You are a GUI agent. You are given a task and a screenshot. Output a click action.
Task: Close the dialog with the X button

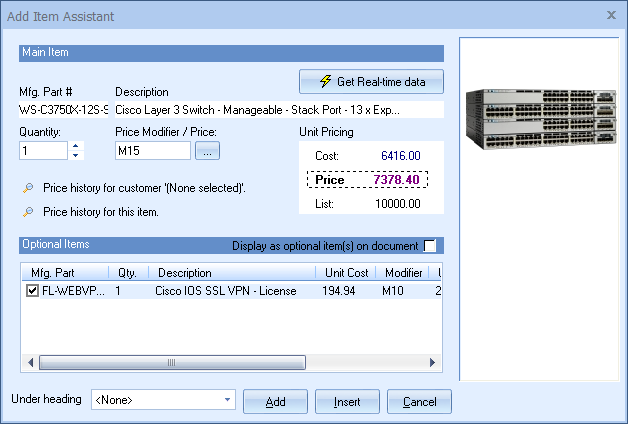611,15
